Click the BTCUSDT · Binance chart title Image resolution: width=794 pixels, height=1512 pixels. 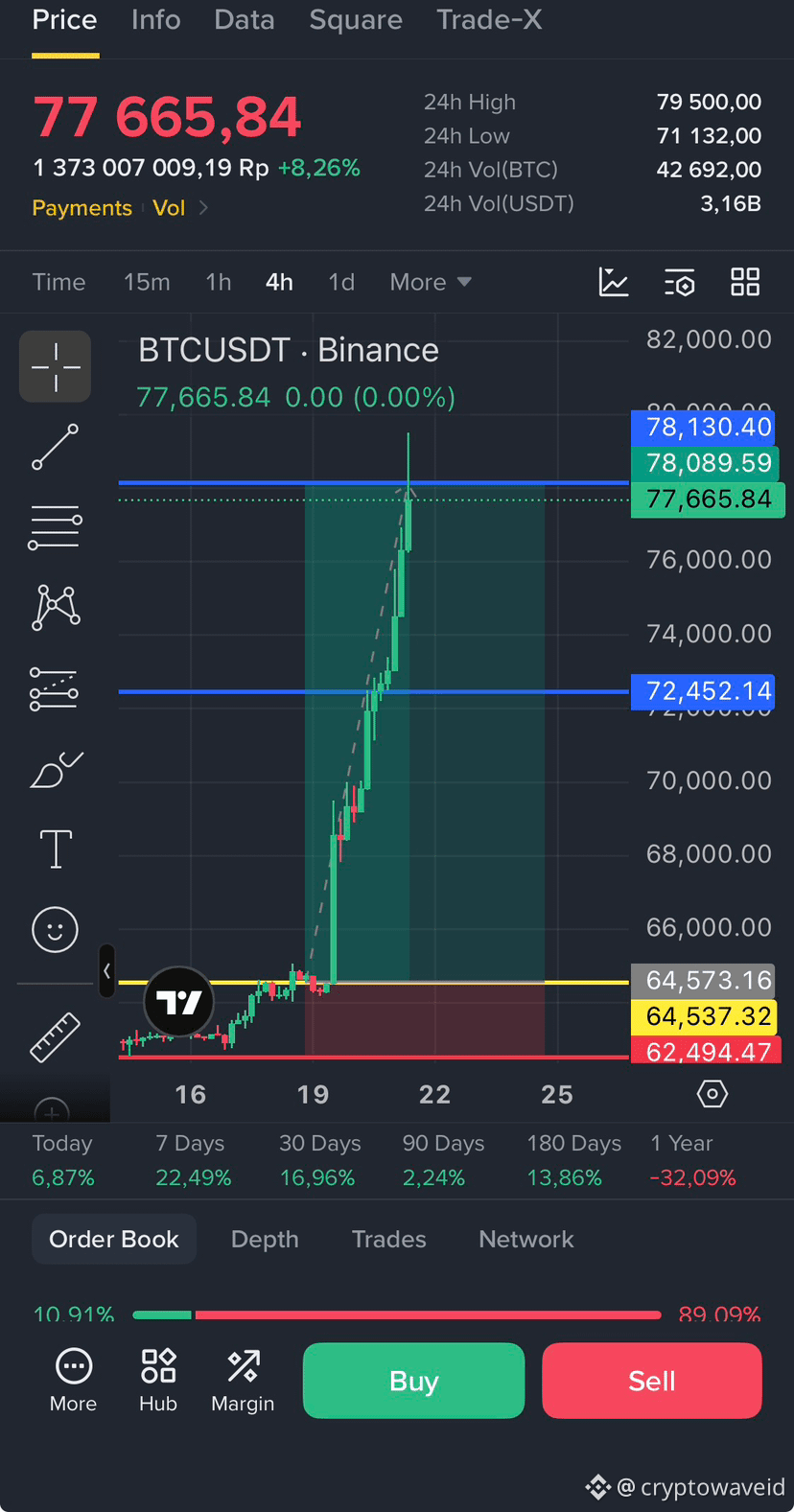pyautogui.click(x=289, y=350)
